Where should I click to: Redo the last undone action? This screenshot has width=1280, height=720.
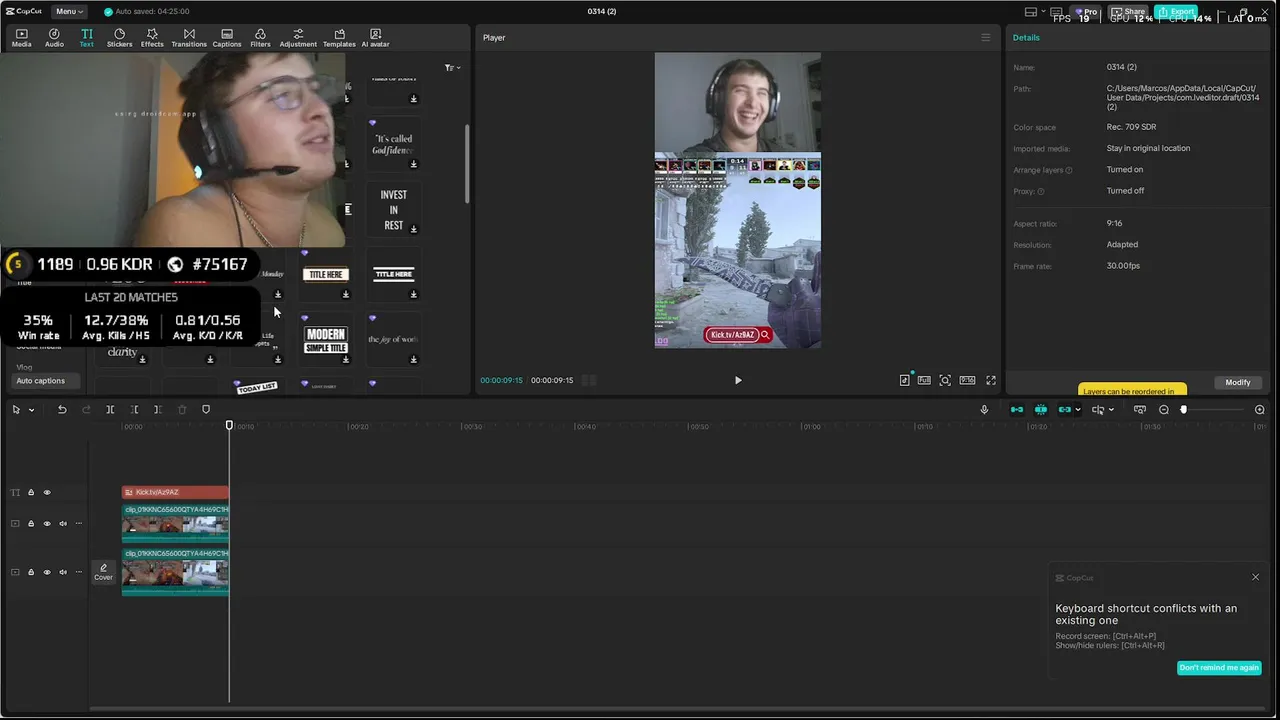coord(86,410)
